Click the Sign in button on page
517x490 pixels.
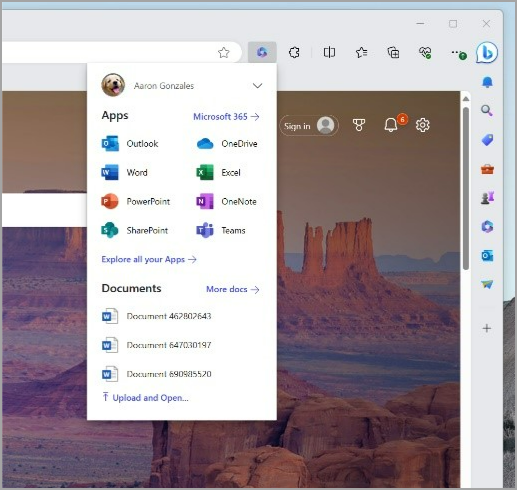[309, 126]
